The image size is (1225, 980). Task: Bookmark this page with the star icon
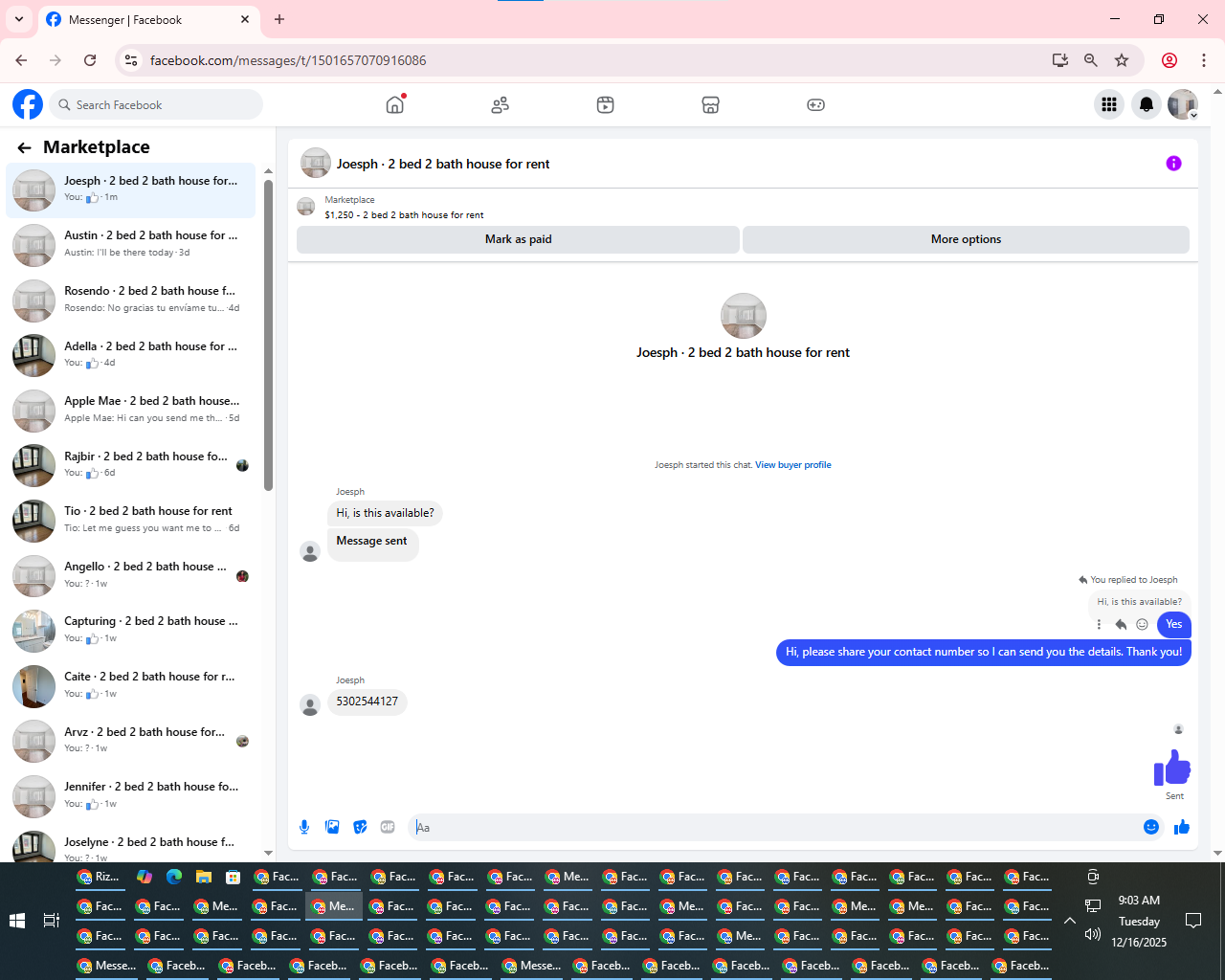click(x=1122, y=60)
